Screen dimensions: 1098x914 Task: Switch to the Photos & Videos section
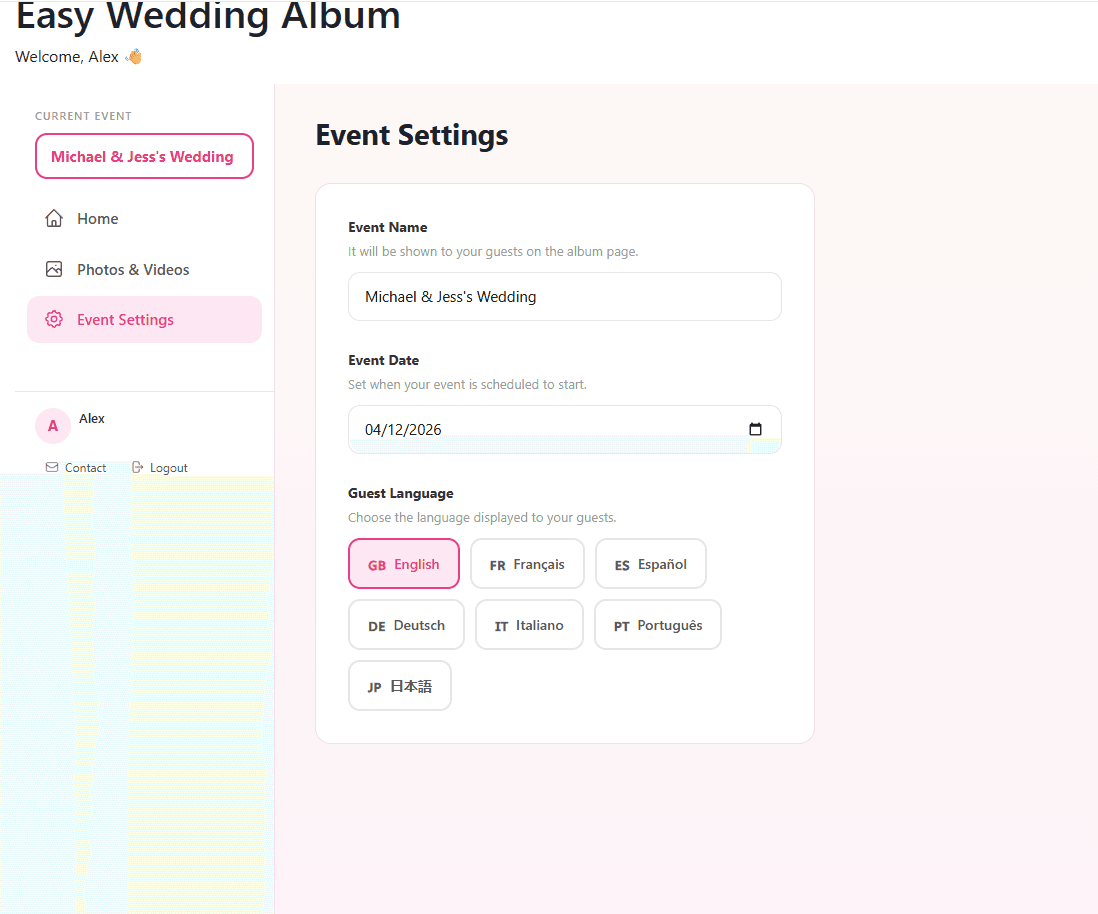coord(133,269)
